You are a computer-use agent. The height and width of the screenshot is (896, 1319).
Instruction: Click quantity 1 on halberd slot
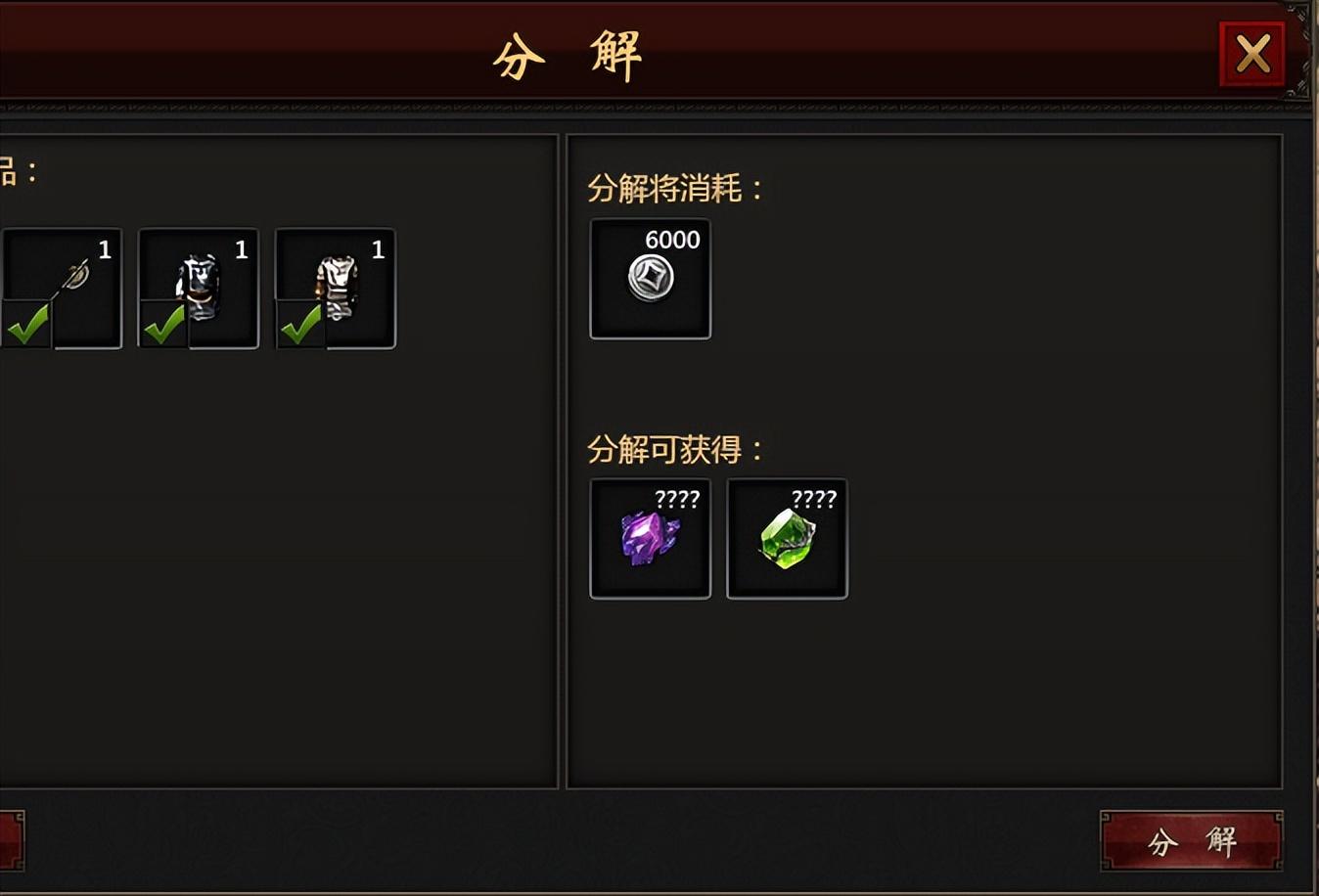tap(105, 250)
